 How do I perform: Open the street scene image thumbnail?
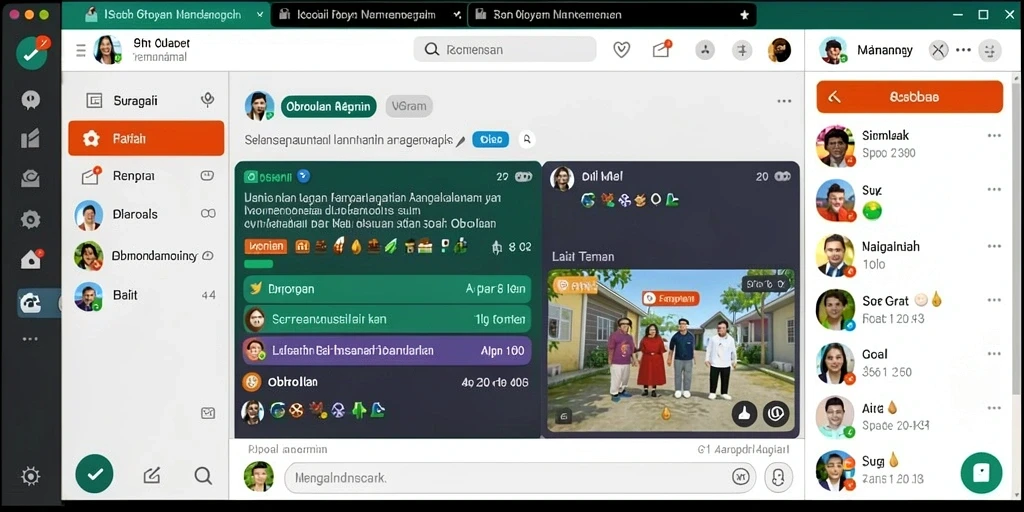click(671, 351)
